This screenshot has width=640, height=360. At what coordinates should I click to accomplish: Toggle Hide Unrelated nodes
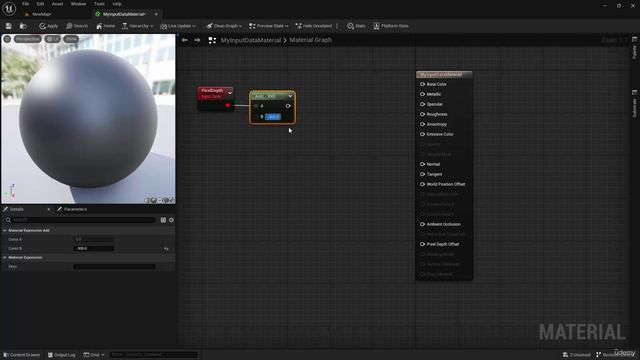tap(313, 26)
